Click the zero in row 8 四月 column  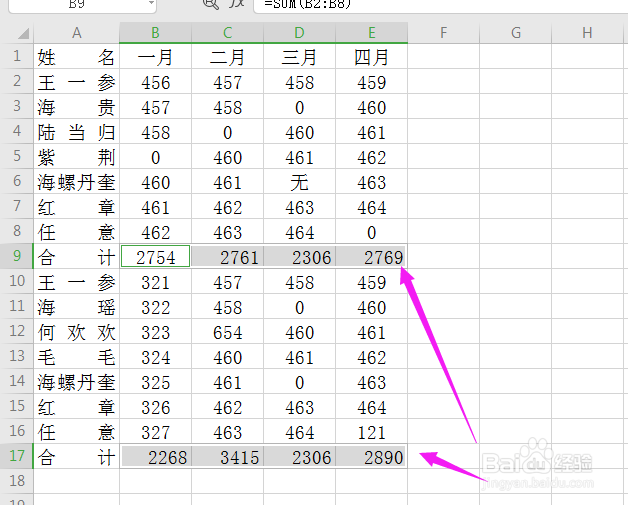tap(372, 231)
